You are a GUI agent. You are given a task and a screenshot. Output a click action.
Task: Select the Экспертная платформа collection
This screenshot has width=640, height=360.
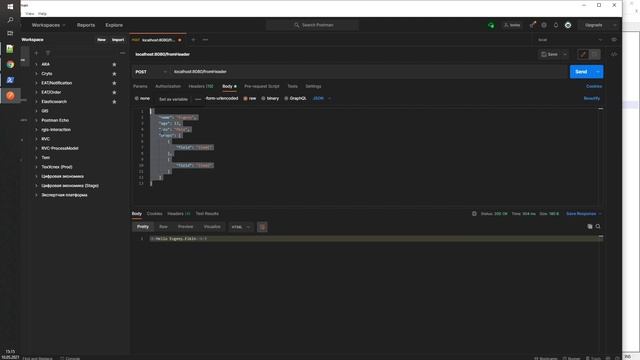point(64,195)
